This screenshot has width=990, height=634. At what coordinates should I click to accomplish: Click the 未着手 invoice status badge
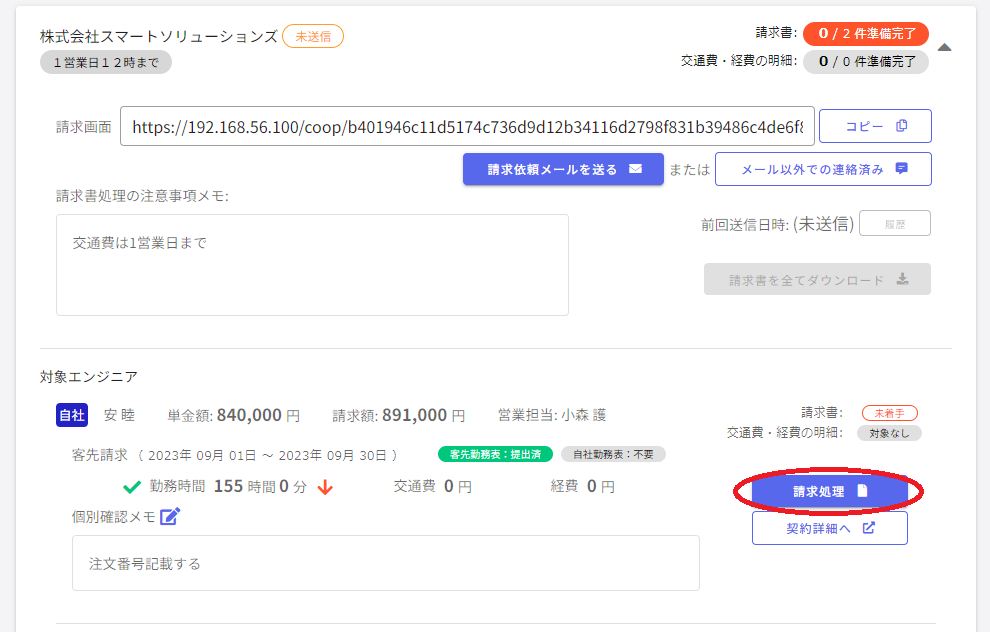889,413
